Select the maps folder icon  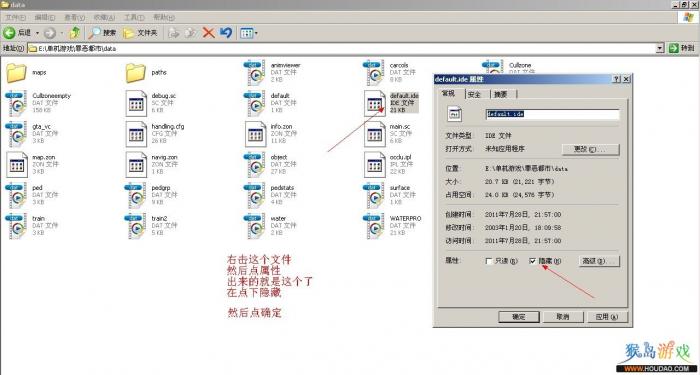click(17, 72)
